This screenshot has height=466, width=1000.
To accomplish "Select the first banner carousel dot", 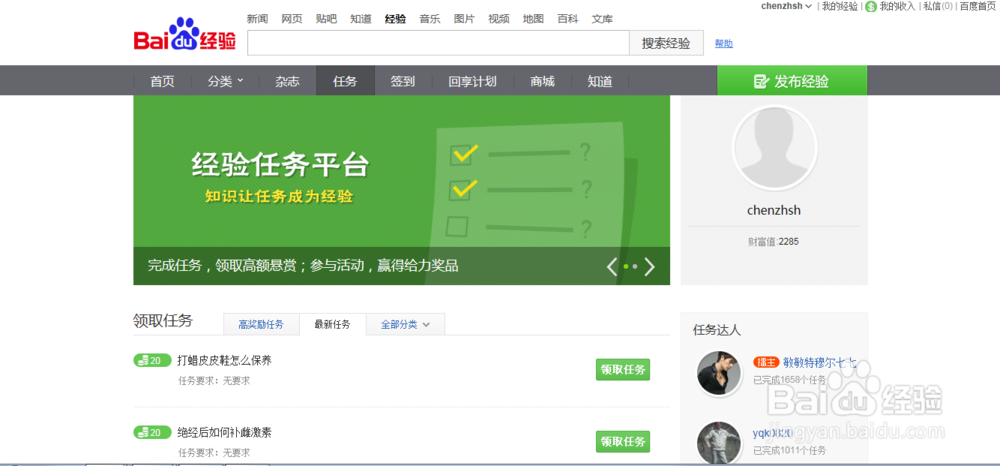I will 626,266.
